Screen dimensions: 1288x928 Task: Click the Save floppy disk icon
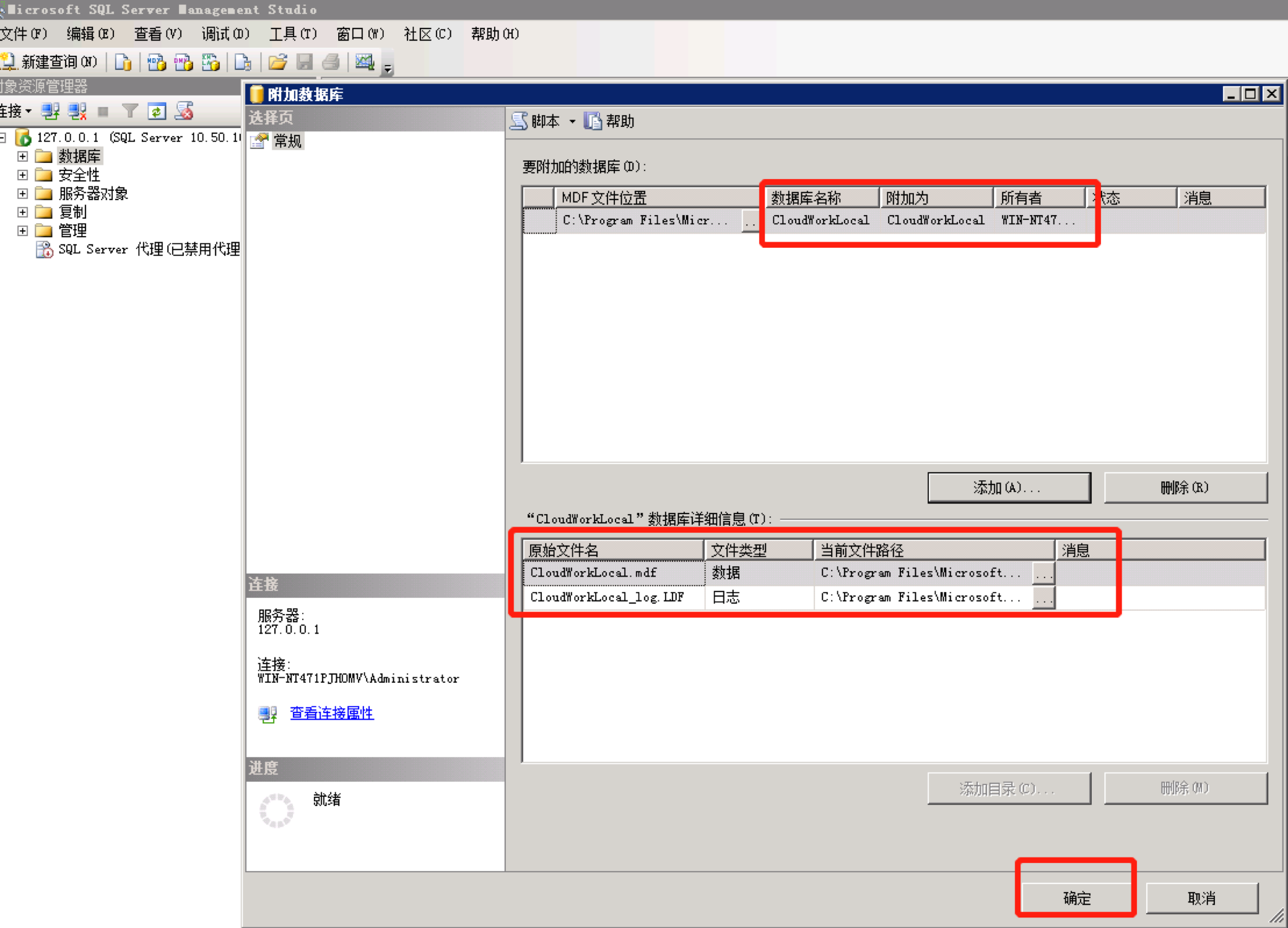coord(305,62)
